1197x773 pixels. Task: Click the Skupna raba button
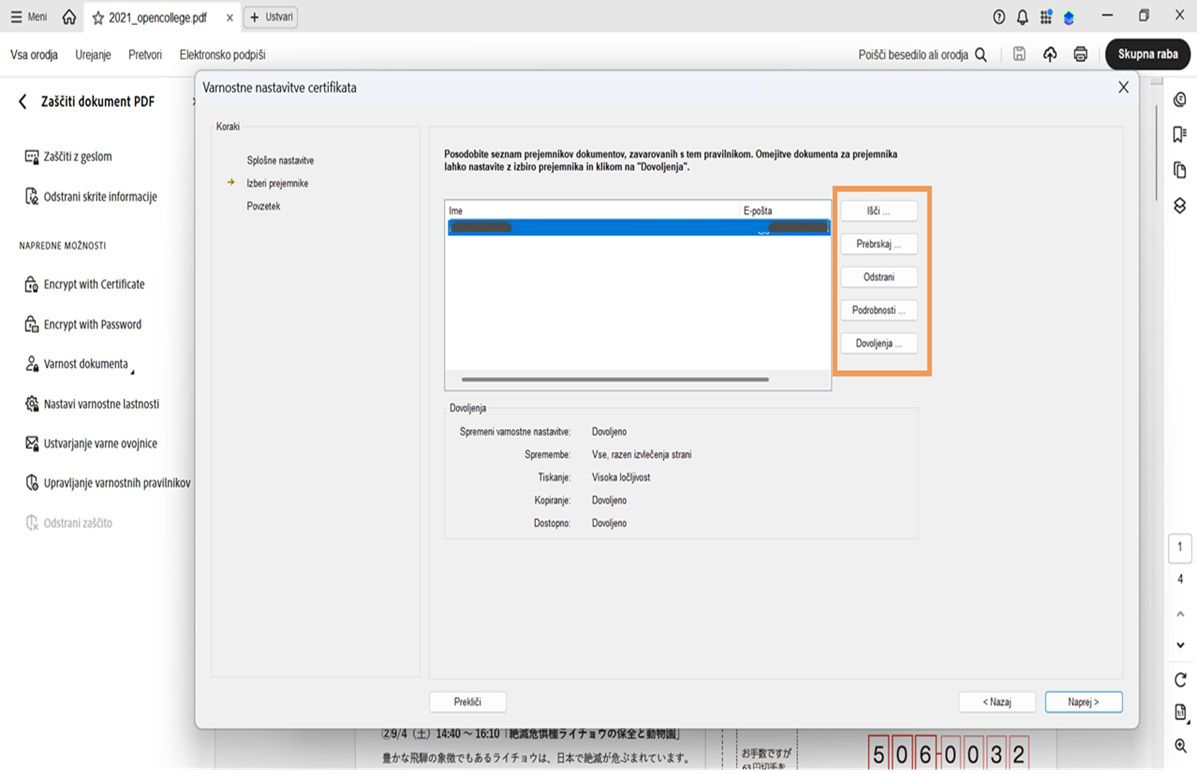pyautogui.click(x=1147, y=53)
